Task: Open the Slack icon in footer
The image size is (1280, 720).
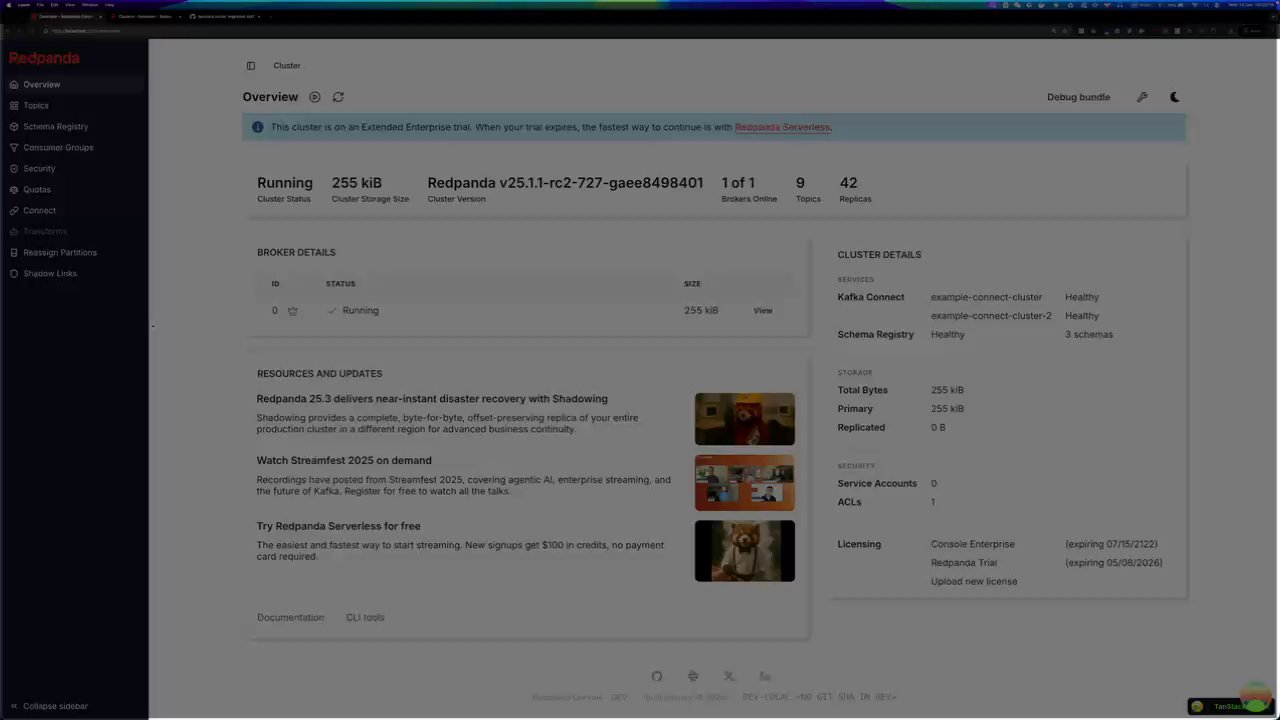Action: pyautogui.click(x=693, y=677)
